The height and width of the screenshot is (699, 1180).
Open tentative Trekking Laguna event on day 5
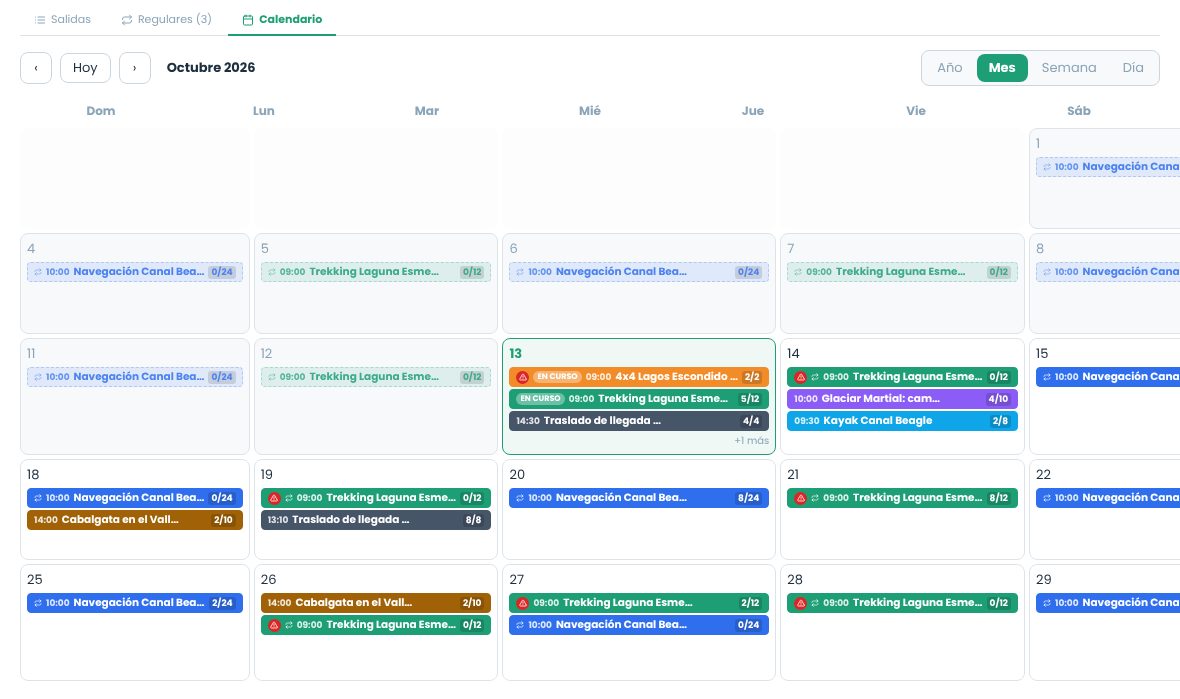[x=376, y=272]
